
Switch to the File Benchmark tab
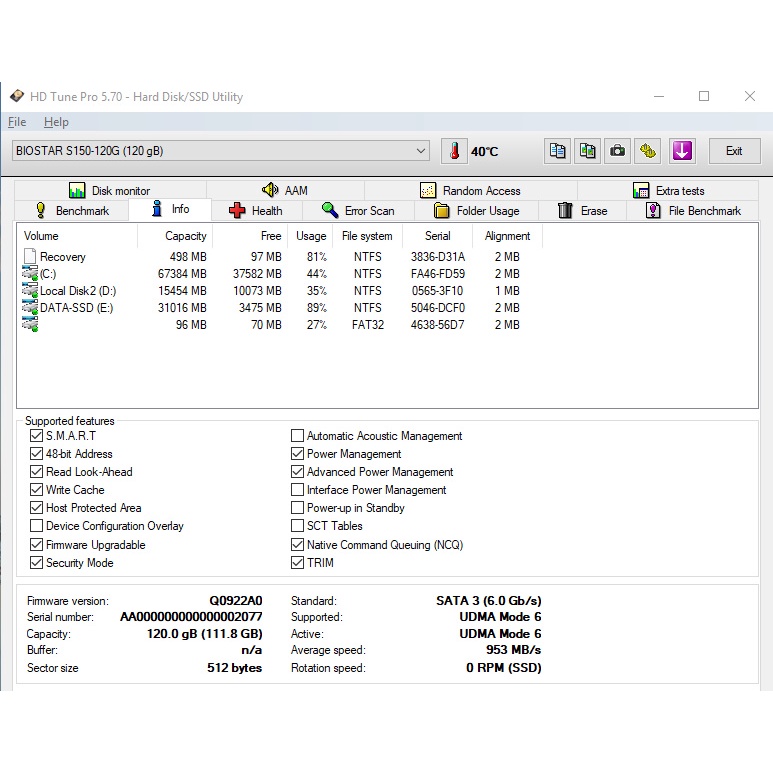click(693, 211)
